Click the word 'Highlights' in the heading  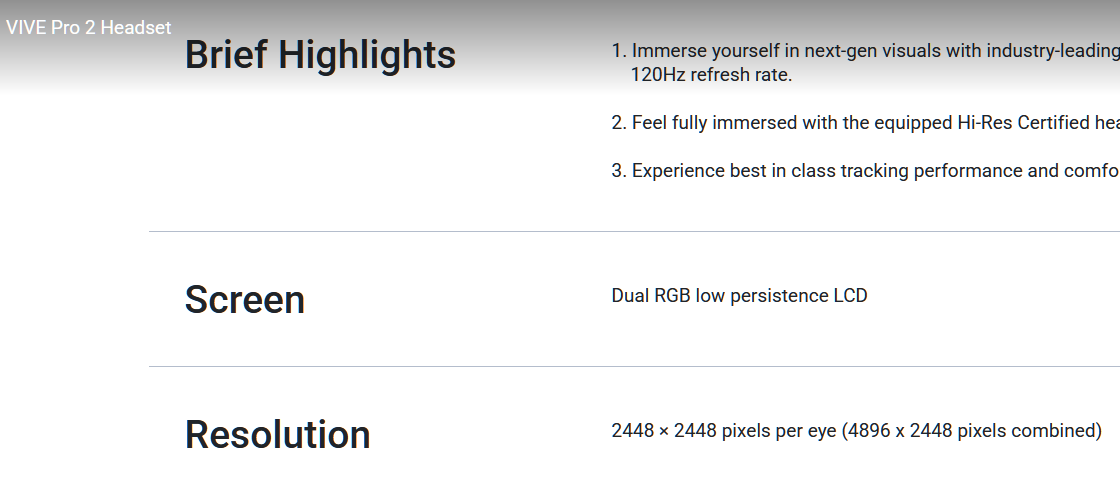(367, 55)
